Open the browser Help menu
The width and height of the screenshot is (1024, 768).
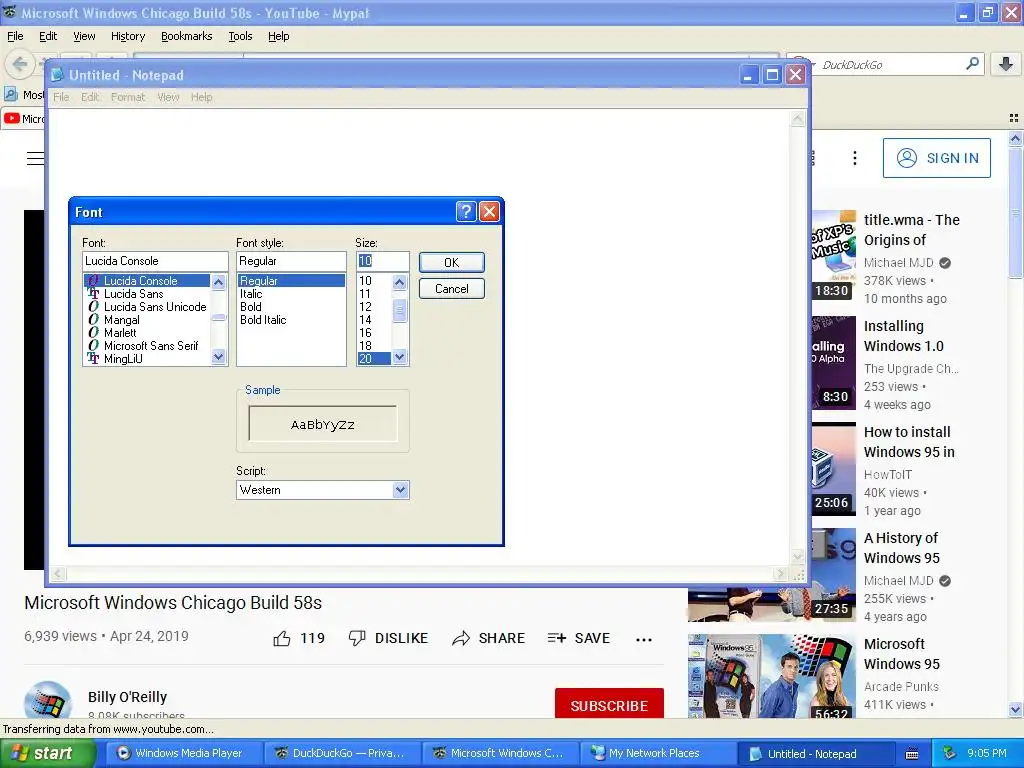click(278, 36)
